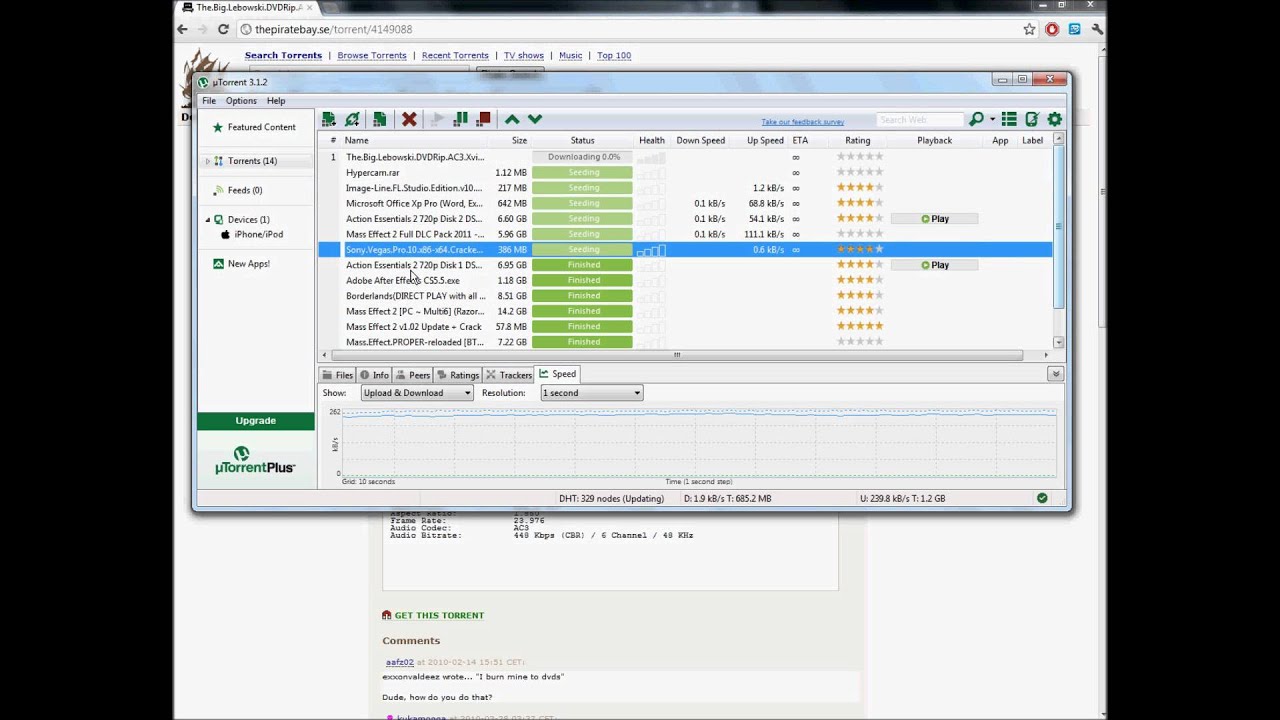Click the red AdBlock extension icon
The height and width of the screenshot is (720, 1280).
(x=1052, y=30)
